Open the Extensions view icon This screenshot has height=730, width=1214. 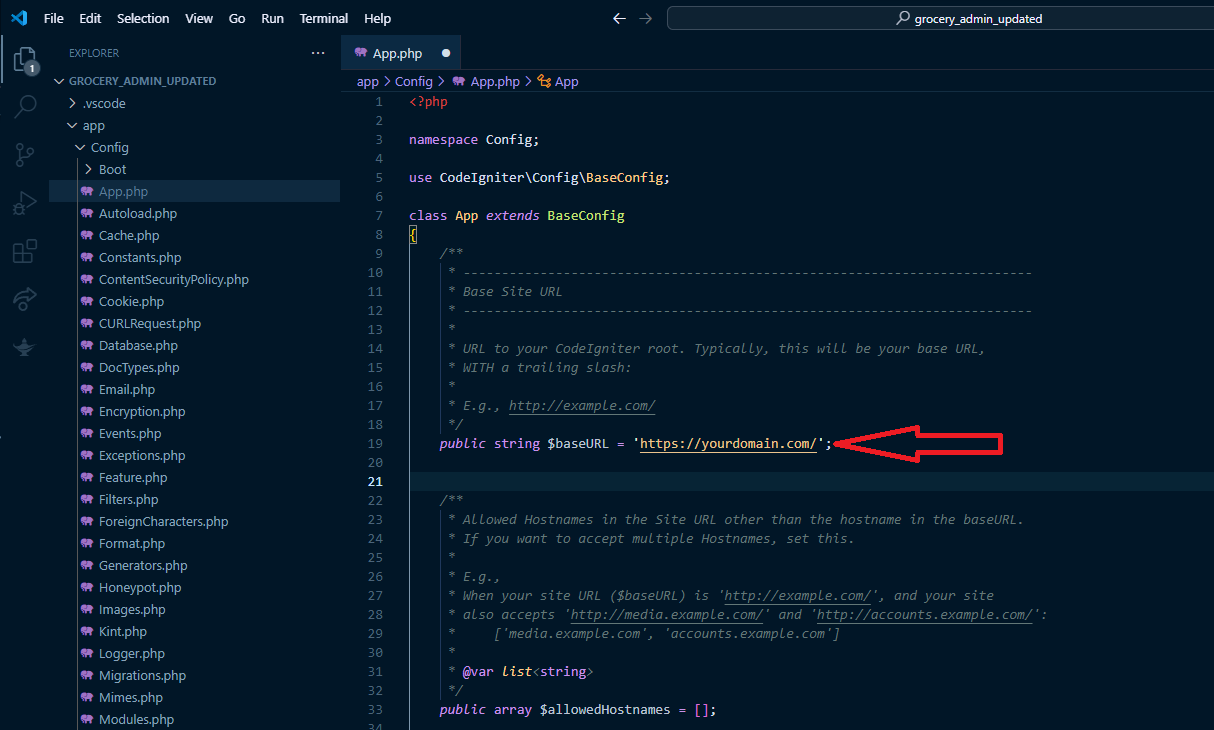click(x=24, y=251)
